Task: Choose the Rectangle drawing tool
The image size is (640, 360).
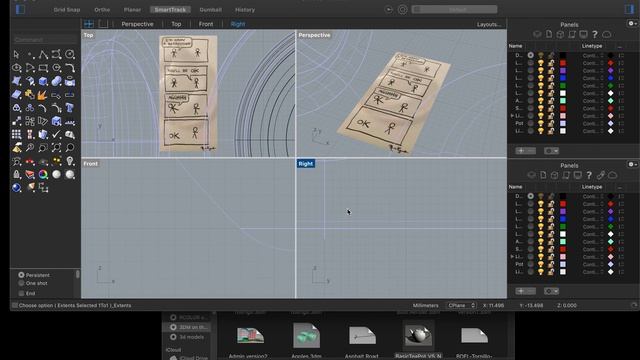Action: (x=43, y=68)
